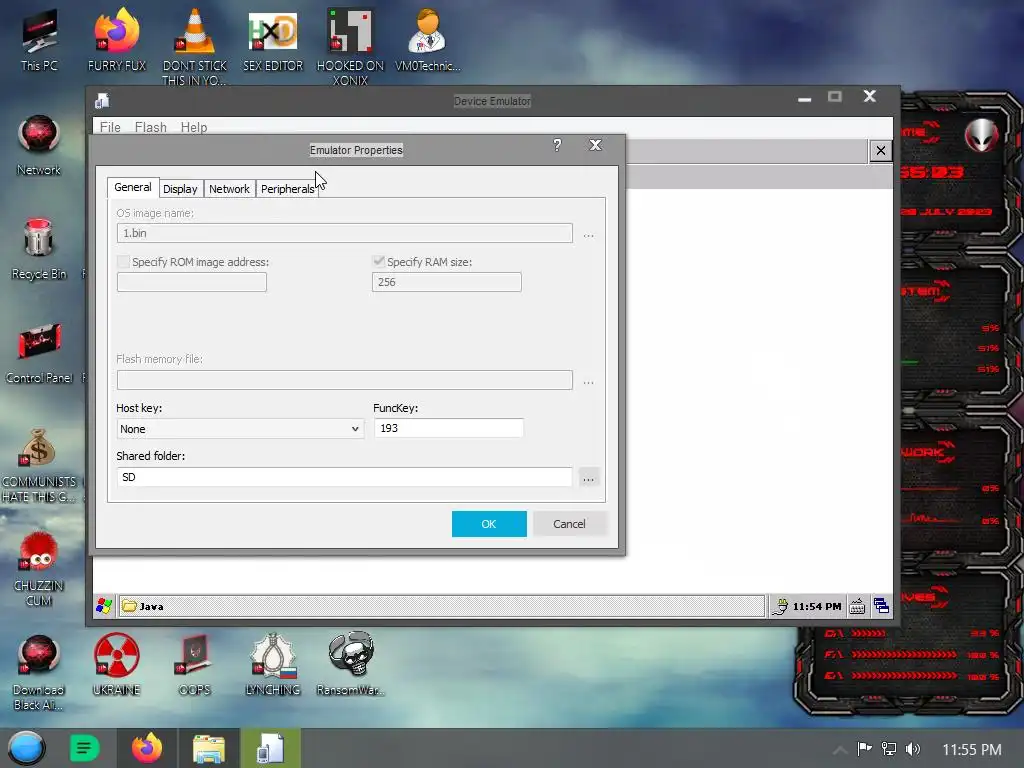The width and height of the screenshot is (1024, 768).
Task: Browse for Flash memory file
Action: click(x=588, y=381)
